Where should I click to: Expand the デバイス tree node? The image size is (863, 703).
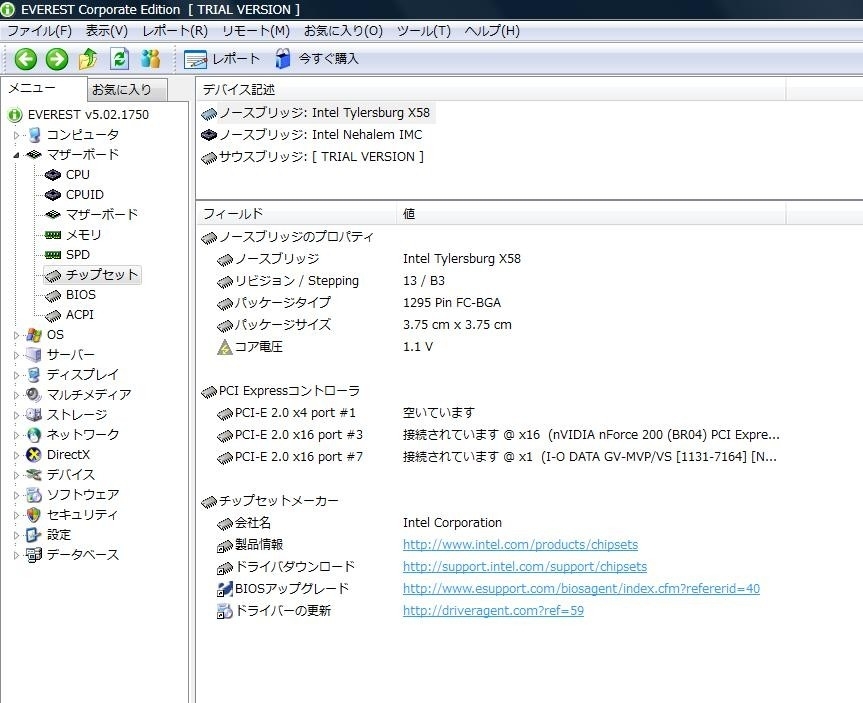[x=17, y=475]
